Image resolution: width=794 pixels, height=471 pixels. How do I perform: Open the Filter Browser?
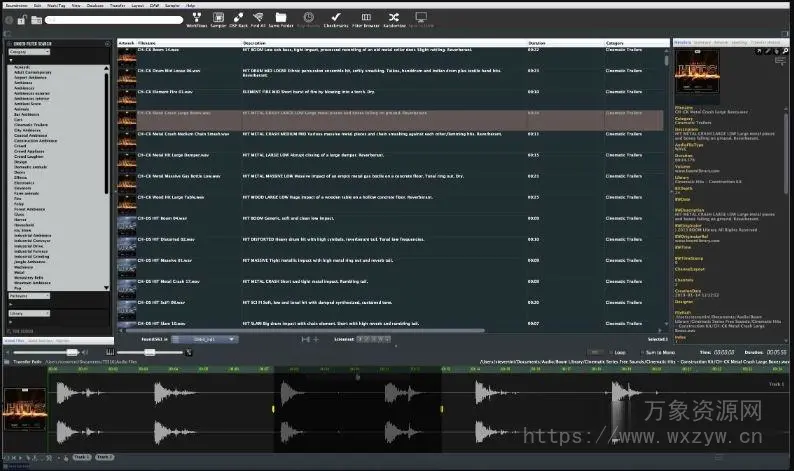click(365, 18)
